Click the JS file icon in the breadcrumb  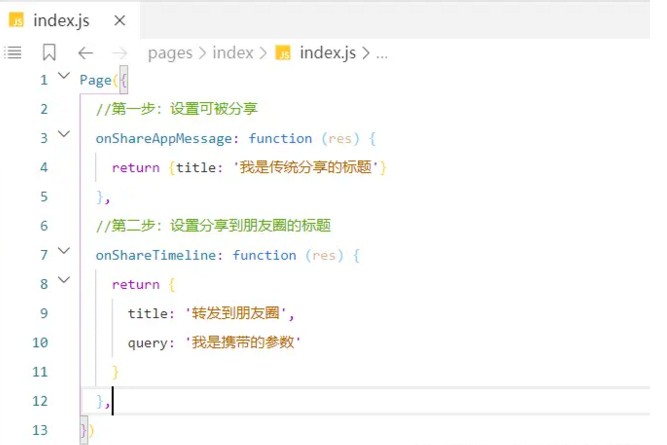pyautogui.click(x=283, y=53)
